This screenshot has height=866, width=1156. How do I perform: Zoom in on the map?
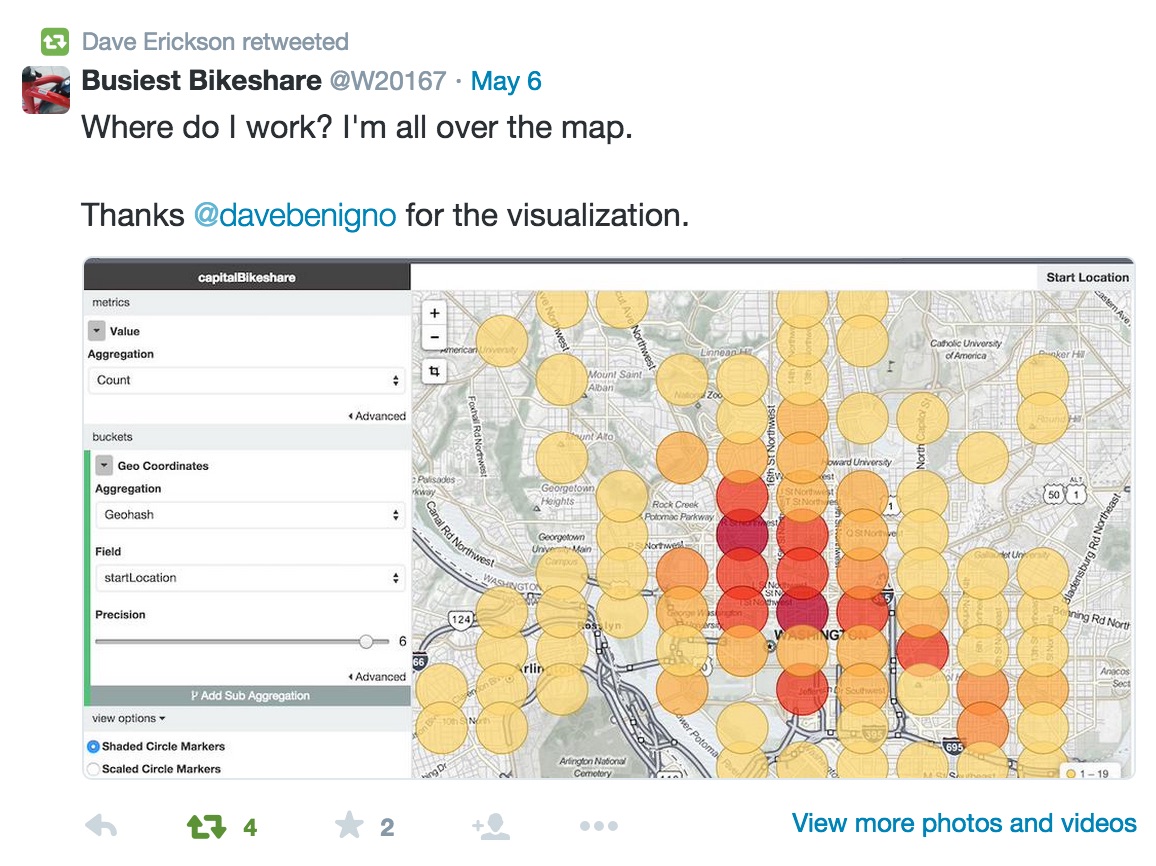434,313
